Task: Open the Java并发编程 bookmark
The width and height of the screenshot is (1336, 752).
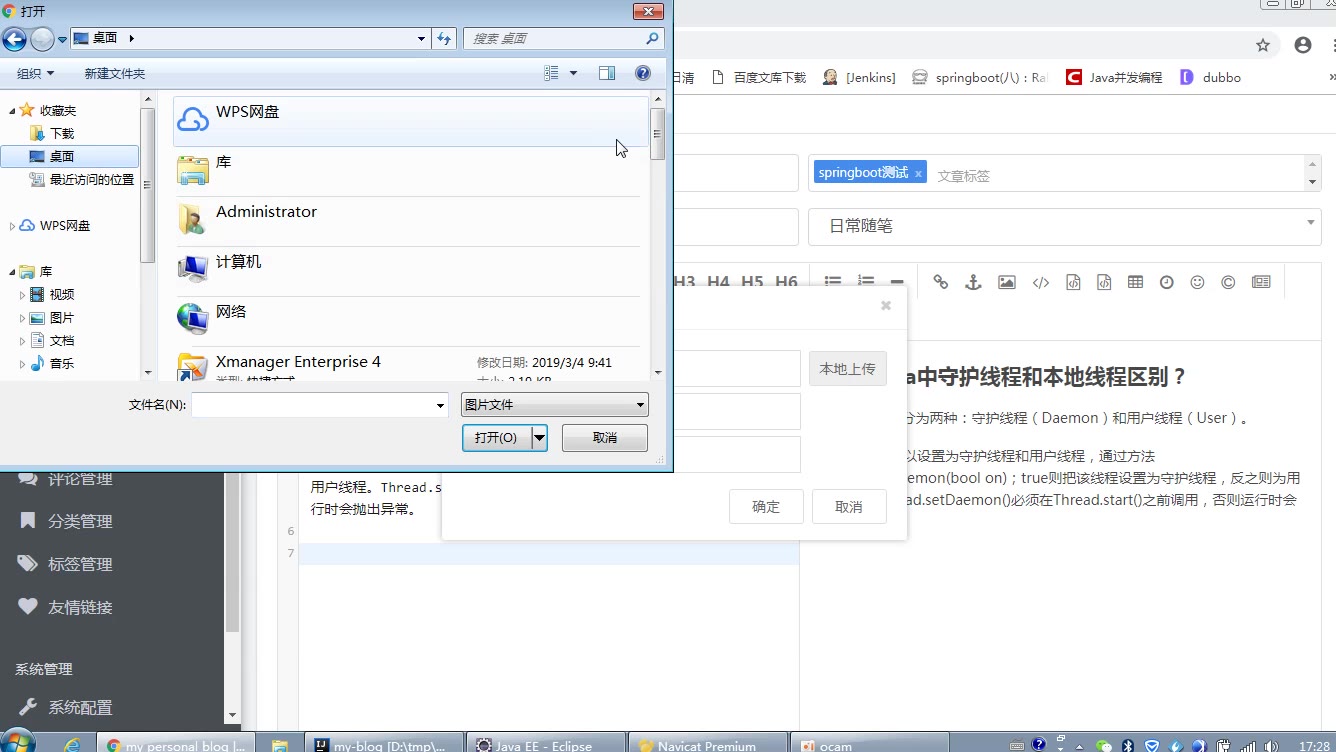Action: click(x=1114, y=77)
